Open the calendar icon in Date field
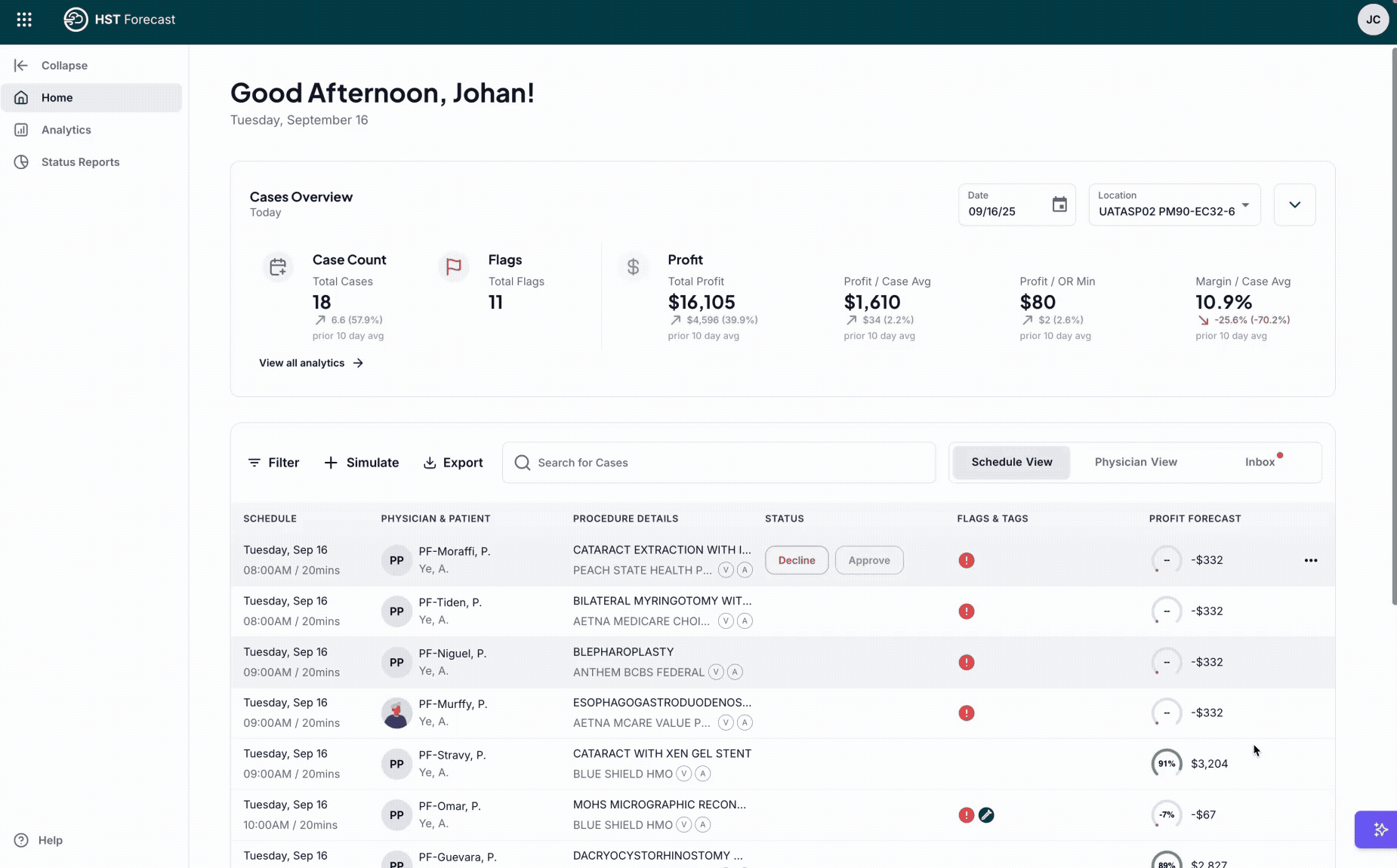Image resolution: width=1397 pixels, height=868 pixels. click(x=1059, y=205)
